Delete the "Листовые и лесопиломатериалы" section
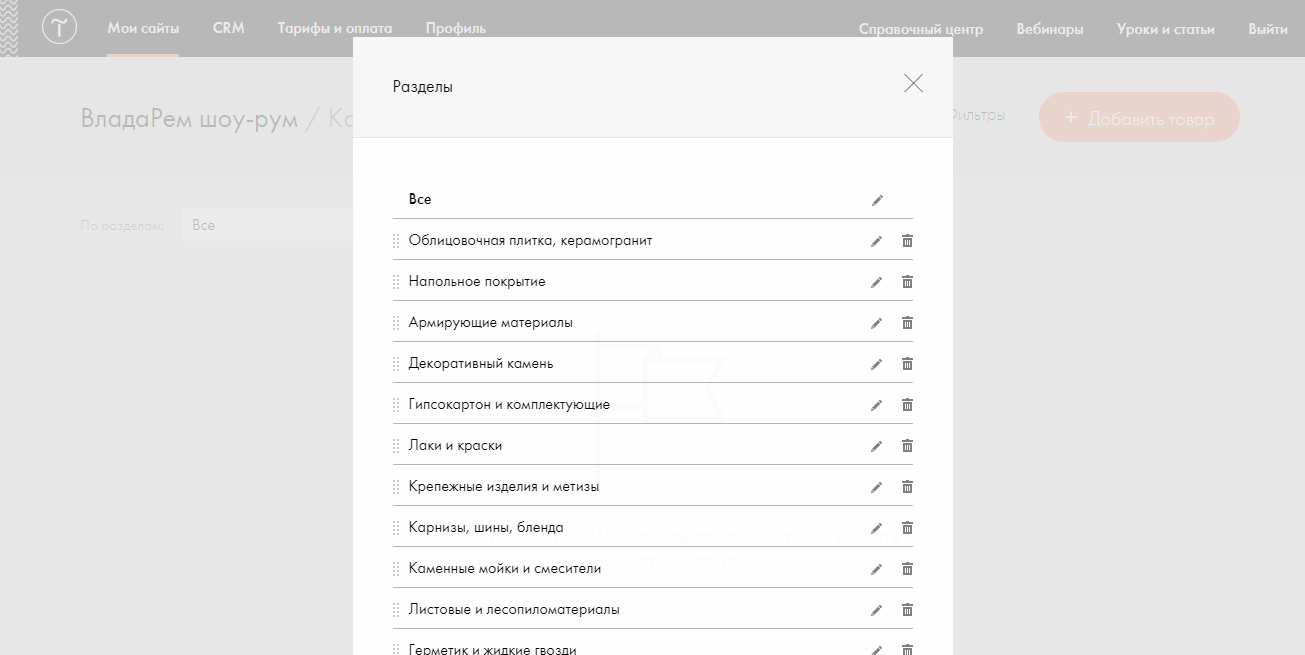Viewport: 1305px width, 655px height. pos(907,610)
